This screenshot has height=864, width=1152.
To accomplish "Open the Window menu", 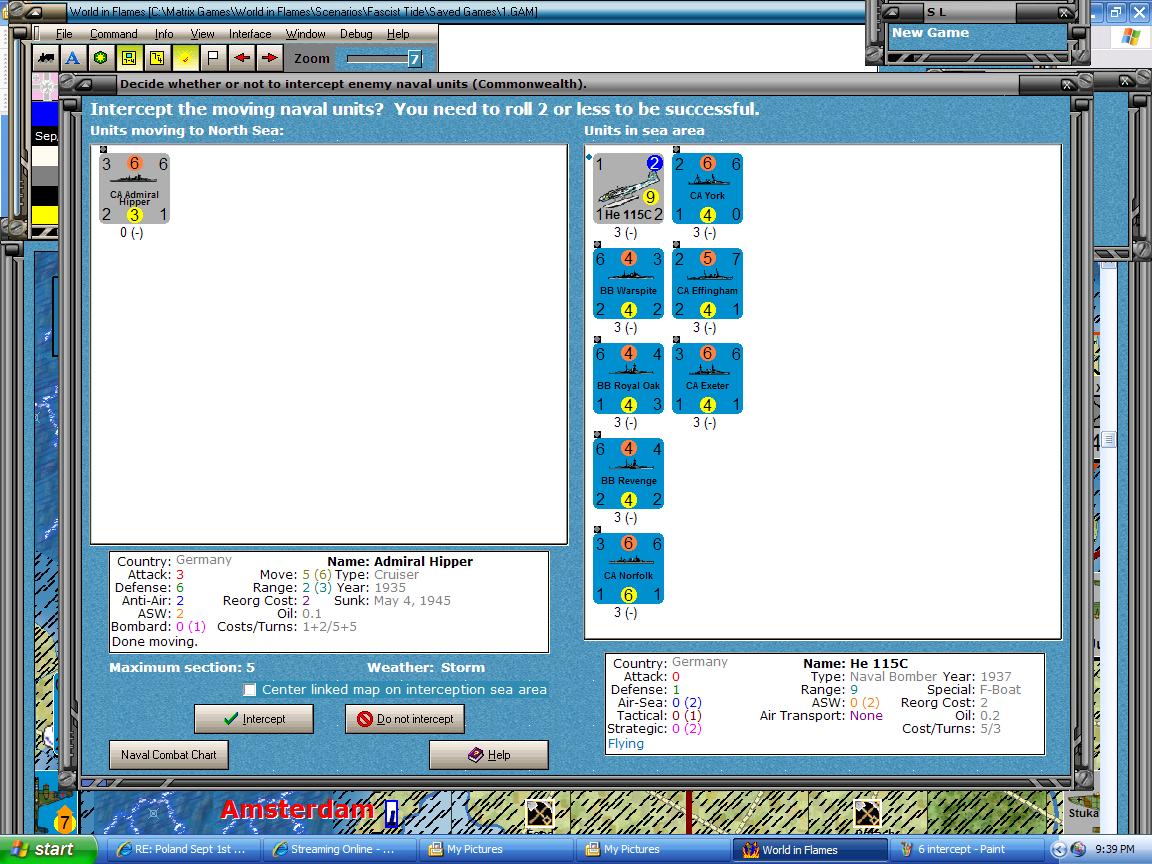I will tap(305, 34).
